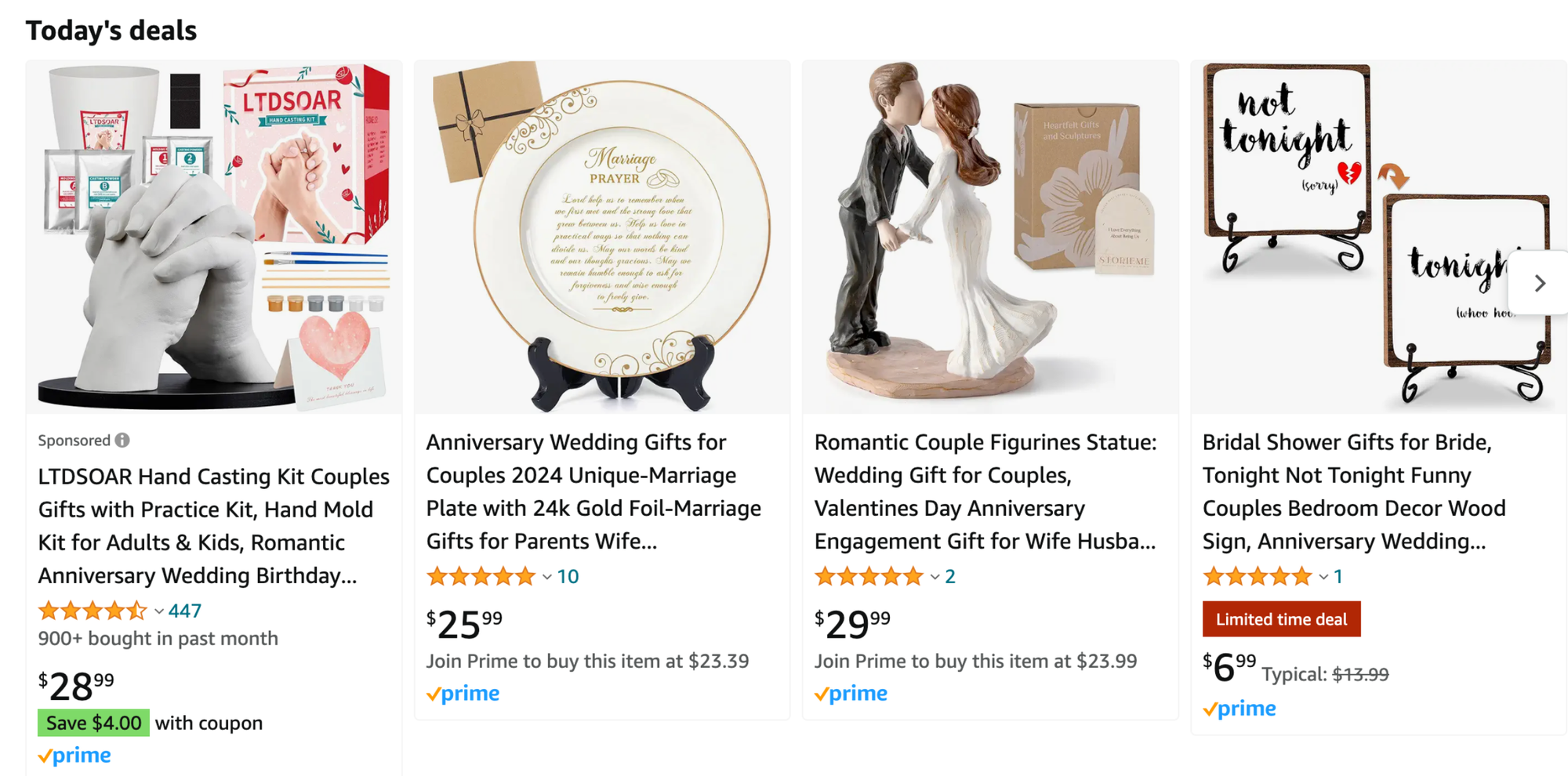Open the marriage prayer plate image

point(602,237)
